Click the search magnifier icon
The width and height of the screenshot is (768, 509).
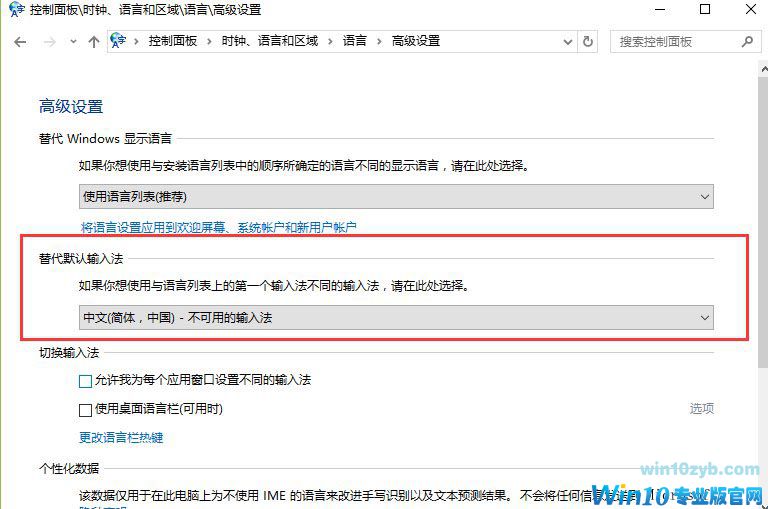[747, 42]
